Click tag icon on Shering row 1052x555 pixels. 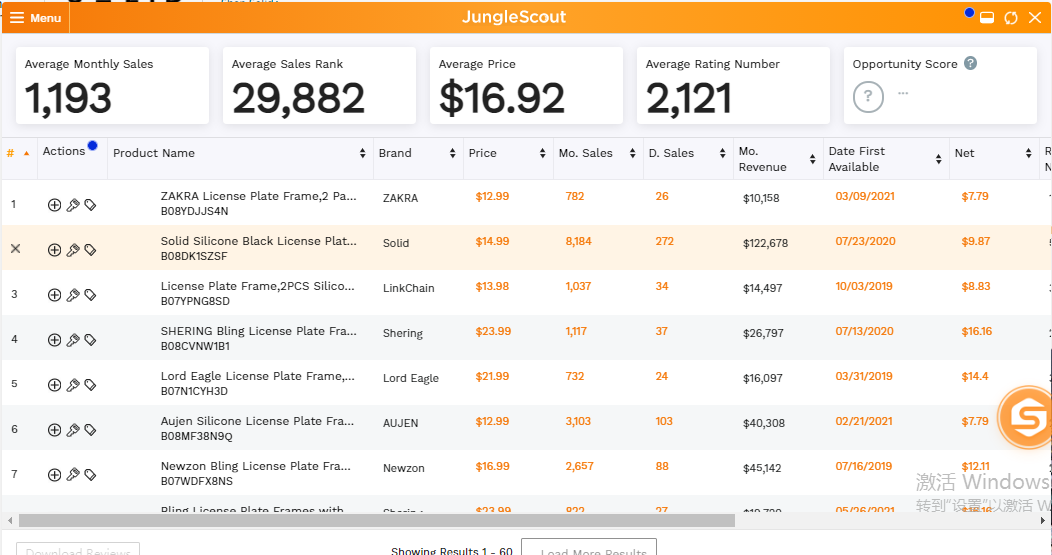point(90,340)
